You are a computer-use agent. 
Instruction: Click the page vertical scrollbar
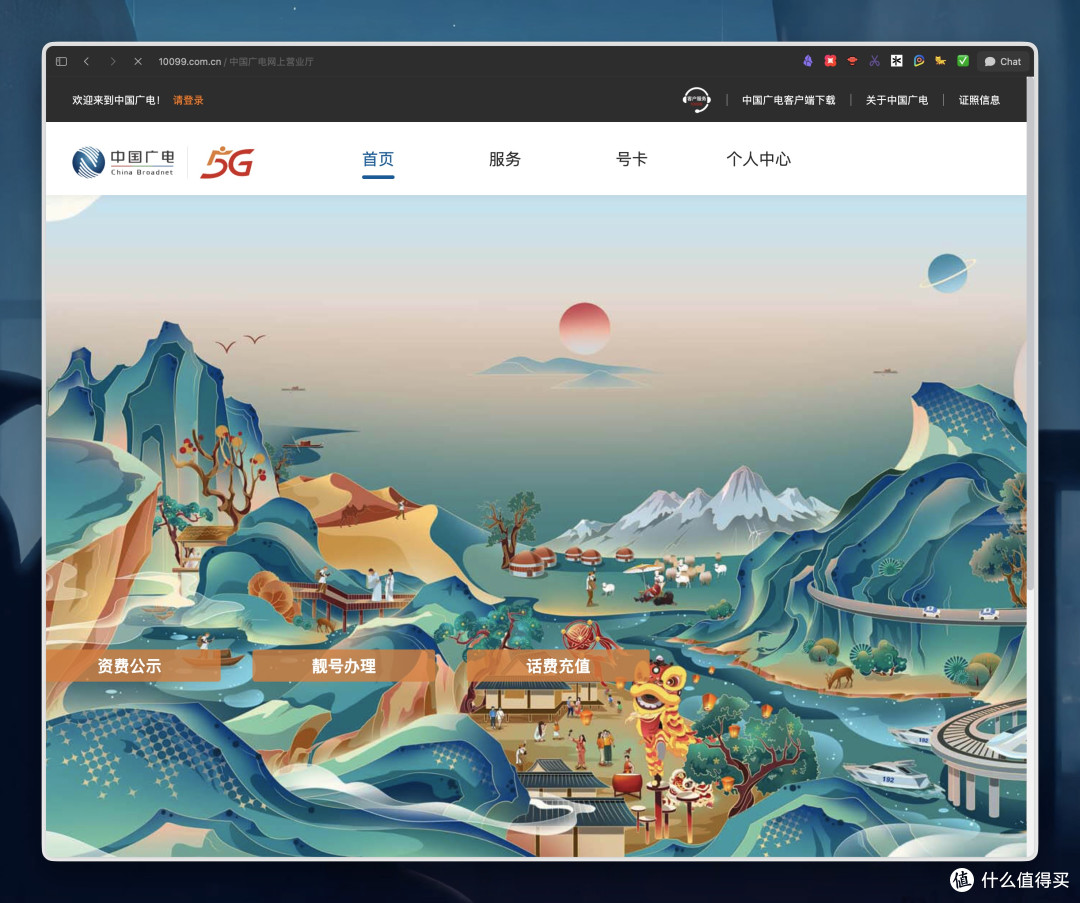(1030, 331)
